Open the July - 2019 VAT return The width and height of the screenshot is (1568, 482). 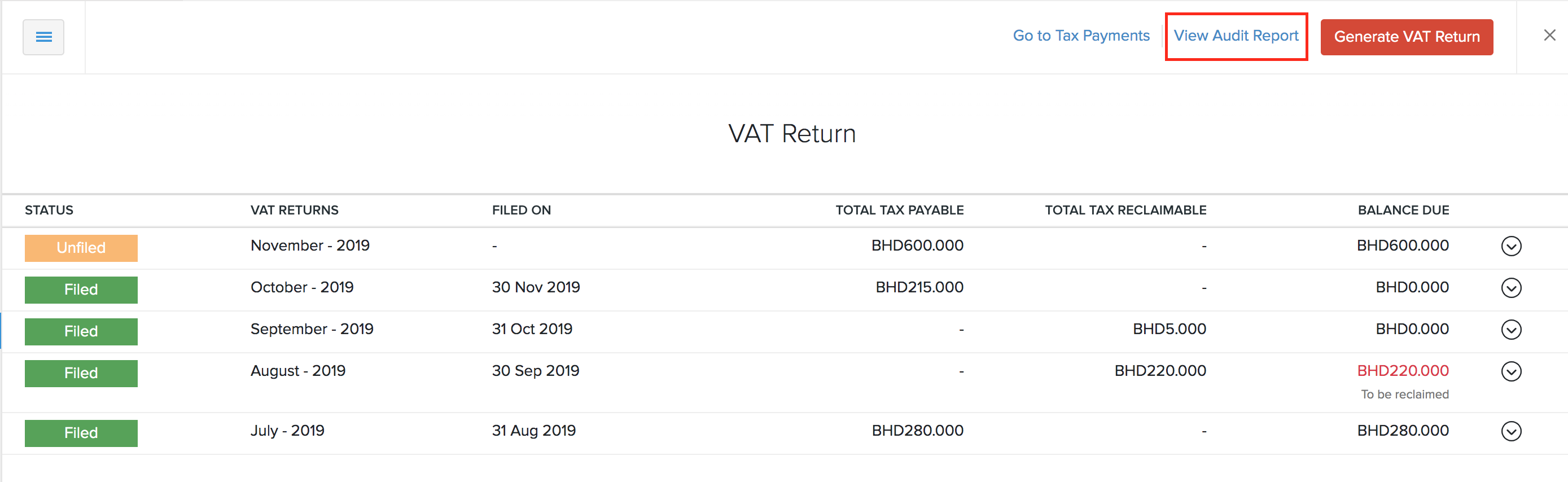287,431
